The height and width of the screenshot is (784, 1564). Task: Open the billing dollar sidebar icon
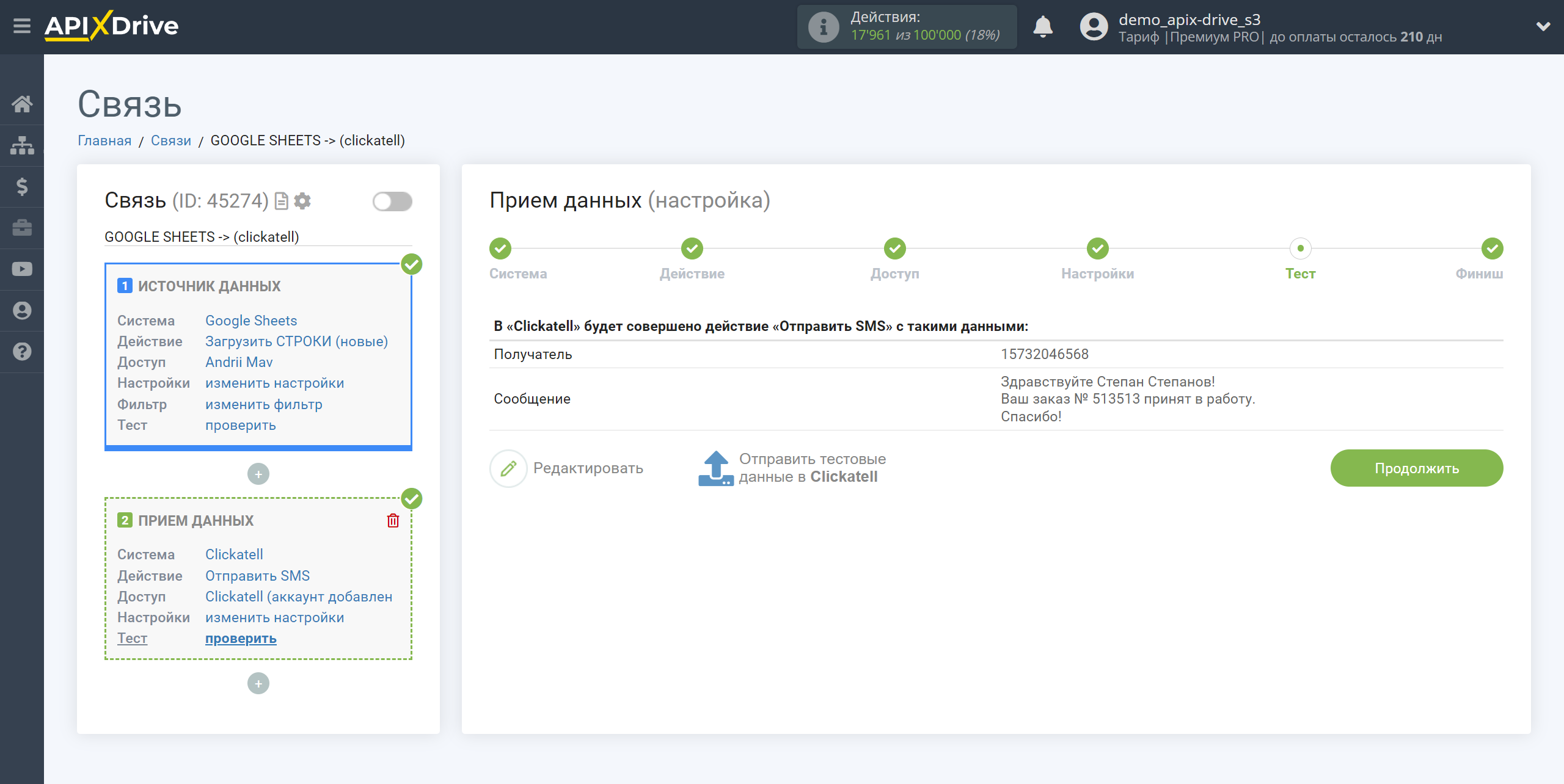pyautogui.click(x=22, y=186)
